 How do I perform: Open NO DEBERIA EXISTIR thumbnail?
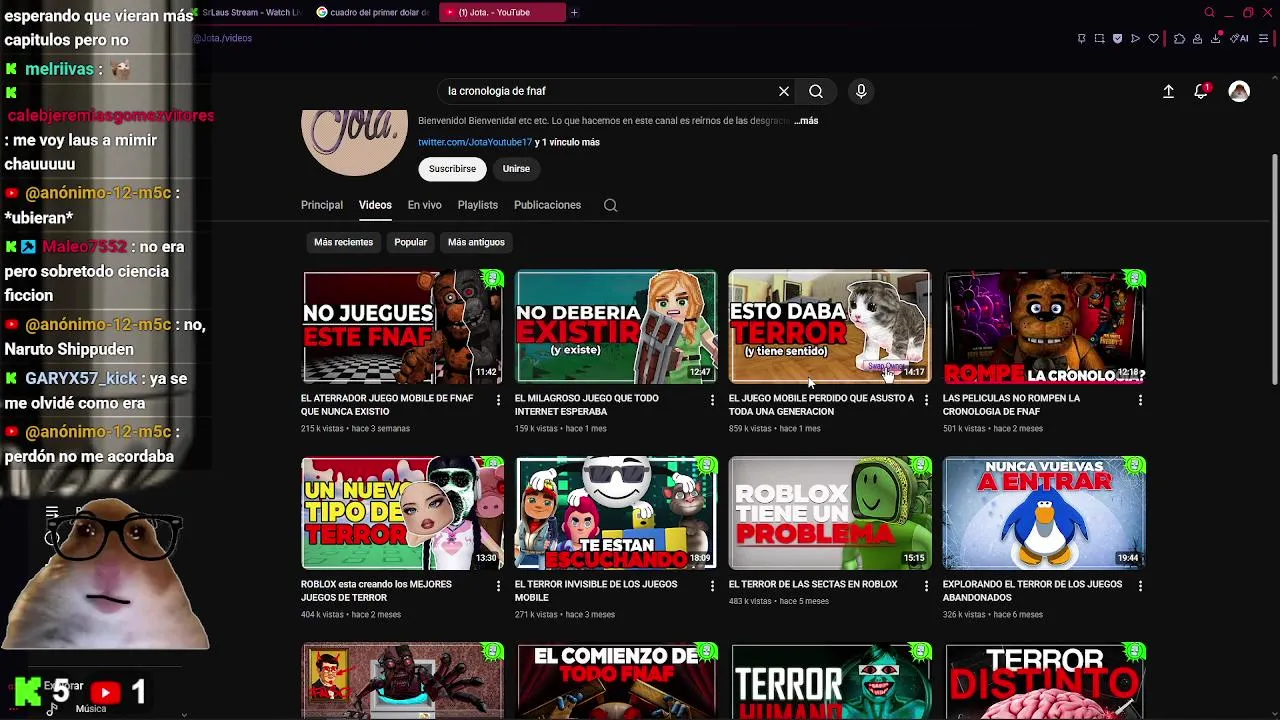click(x=616, y=327)
